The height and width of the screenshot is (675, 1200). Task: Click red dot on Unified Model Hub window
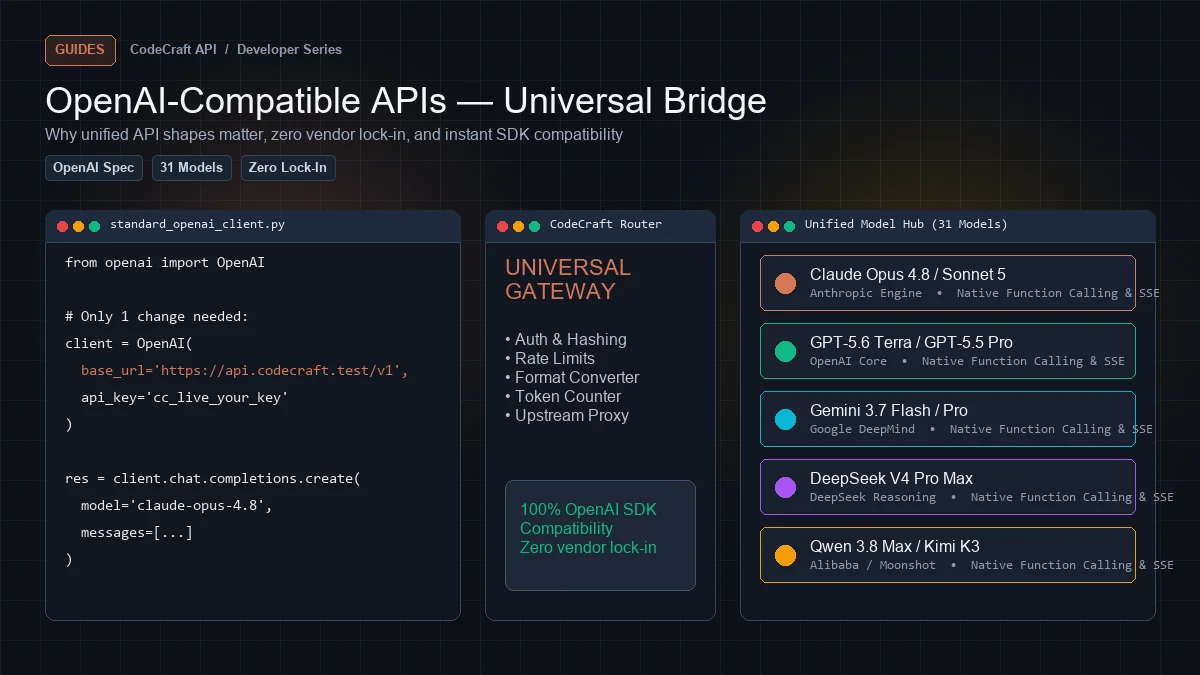pos(757,226)
